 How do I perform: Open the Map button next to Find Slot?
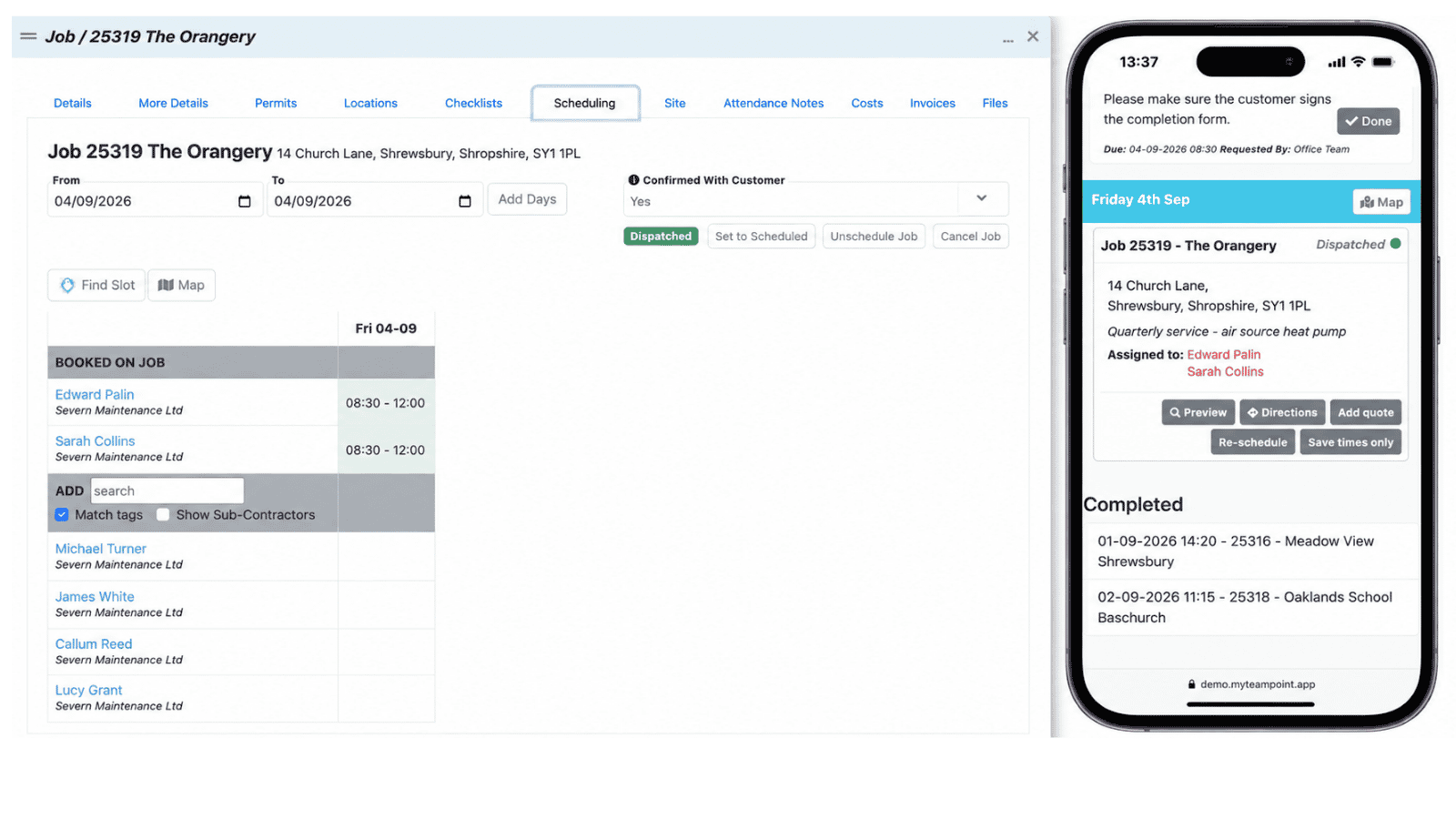coord(181,286)
